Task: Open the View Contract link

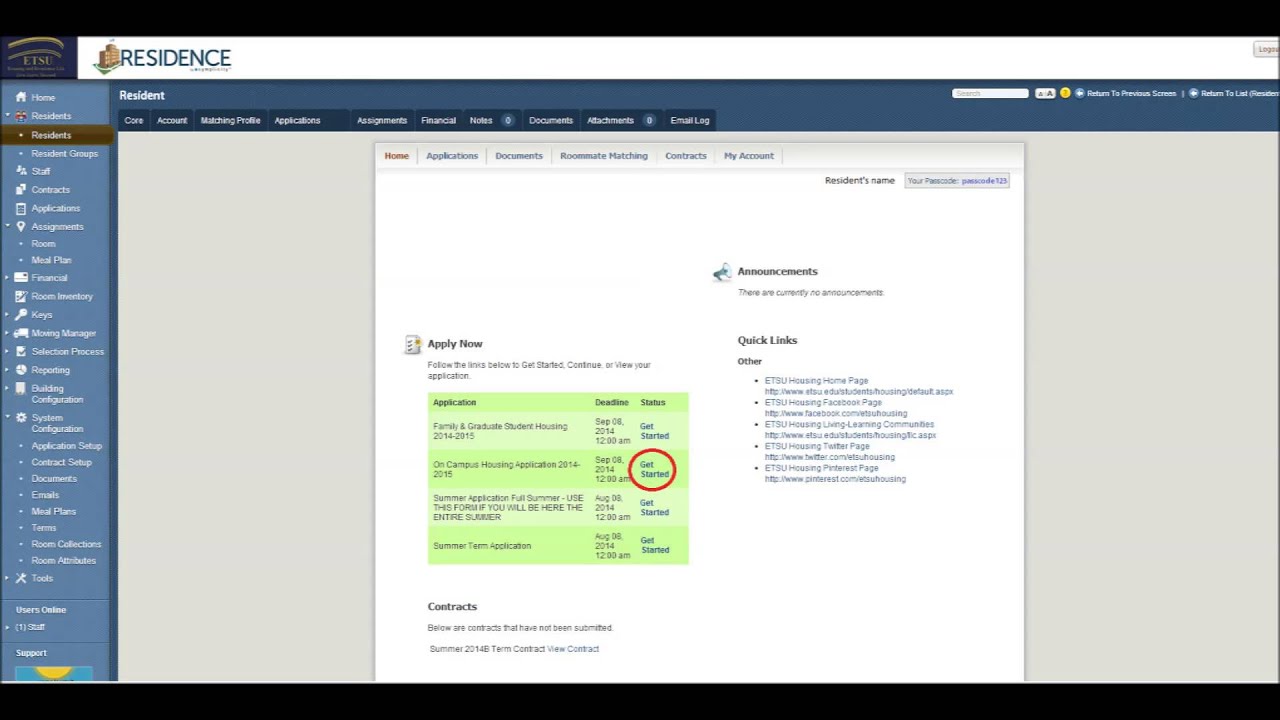Action: tap(573, 649)
